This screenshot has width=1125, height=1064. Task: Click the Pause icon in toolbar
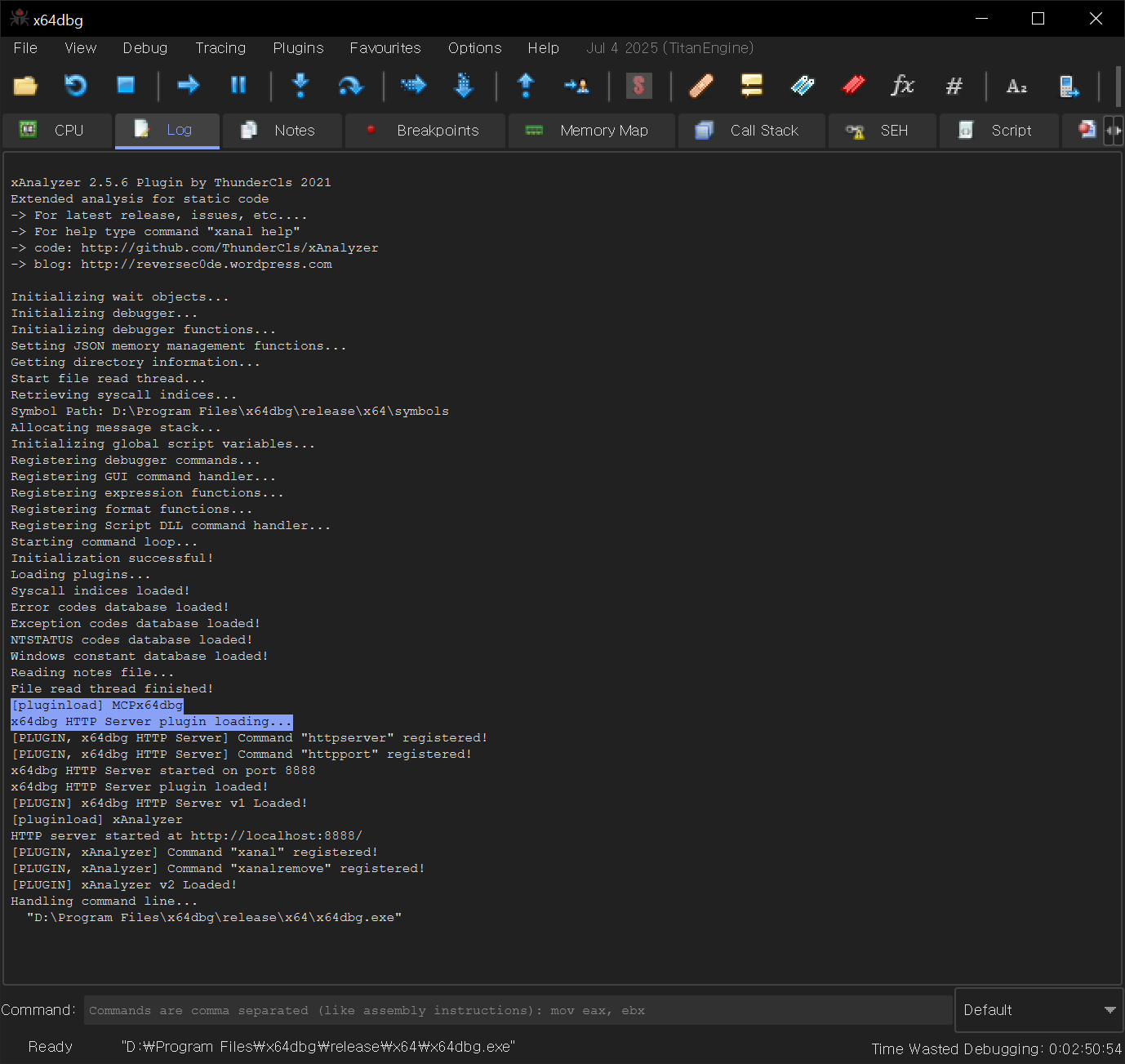click(x=238, y=86)
